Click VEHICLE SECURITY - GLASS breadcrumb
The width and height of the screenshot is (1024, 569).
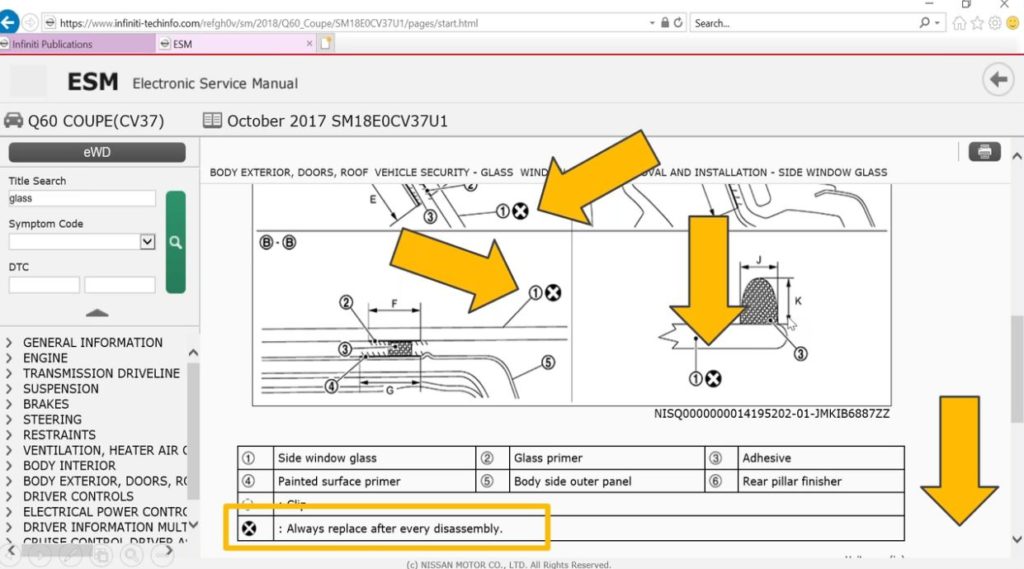click(443, 172)
